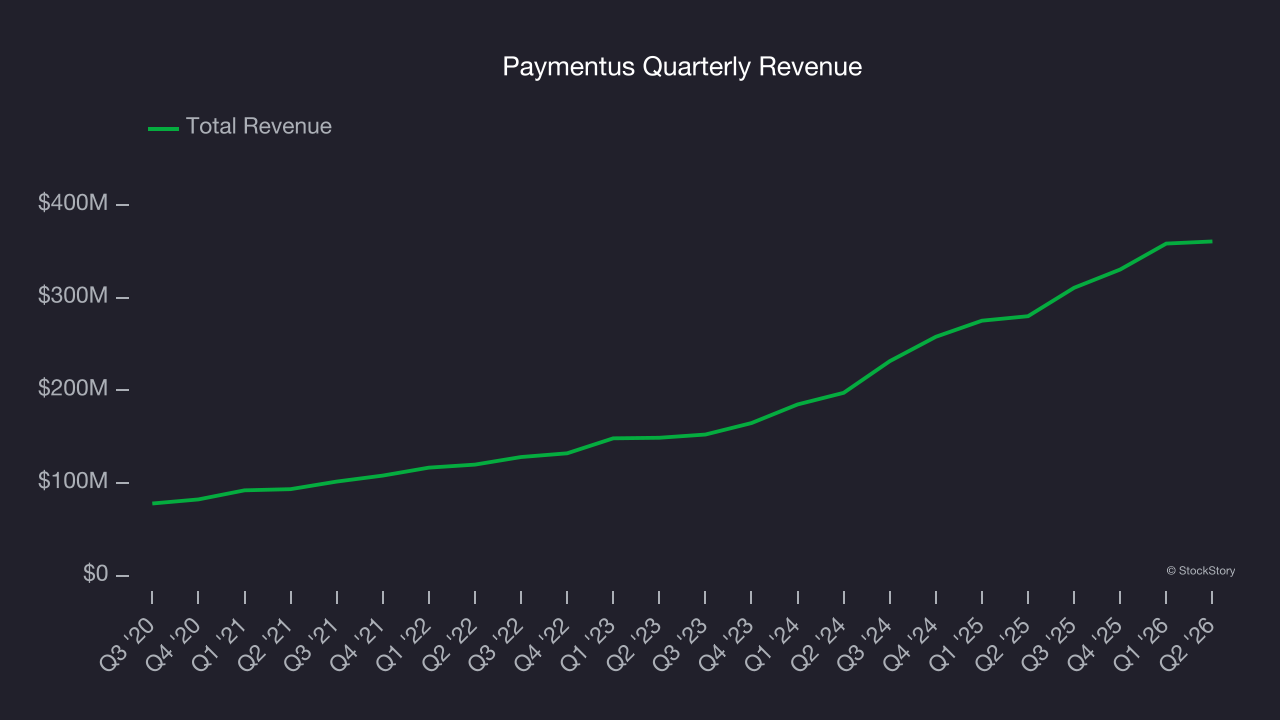This screenshot has width=1280, height=720.
Task: Select the Q1 '26 x-axis label
Action: coord(1140,642)
